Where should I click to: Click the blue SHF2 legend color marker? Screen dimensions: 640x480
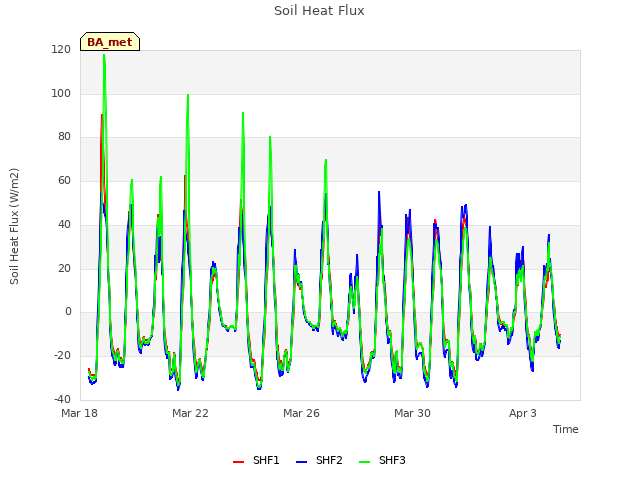point(301,462)
